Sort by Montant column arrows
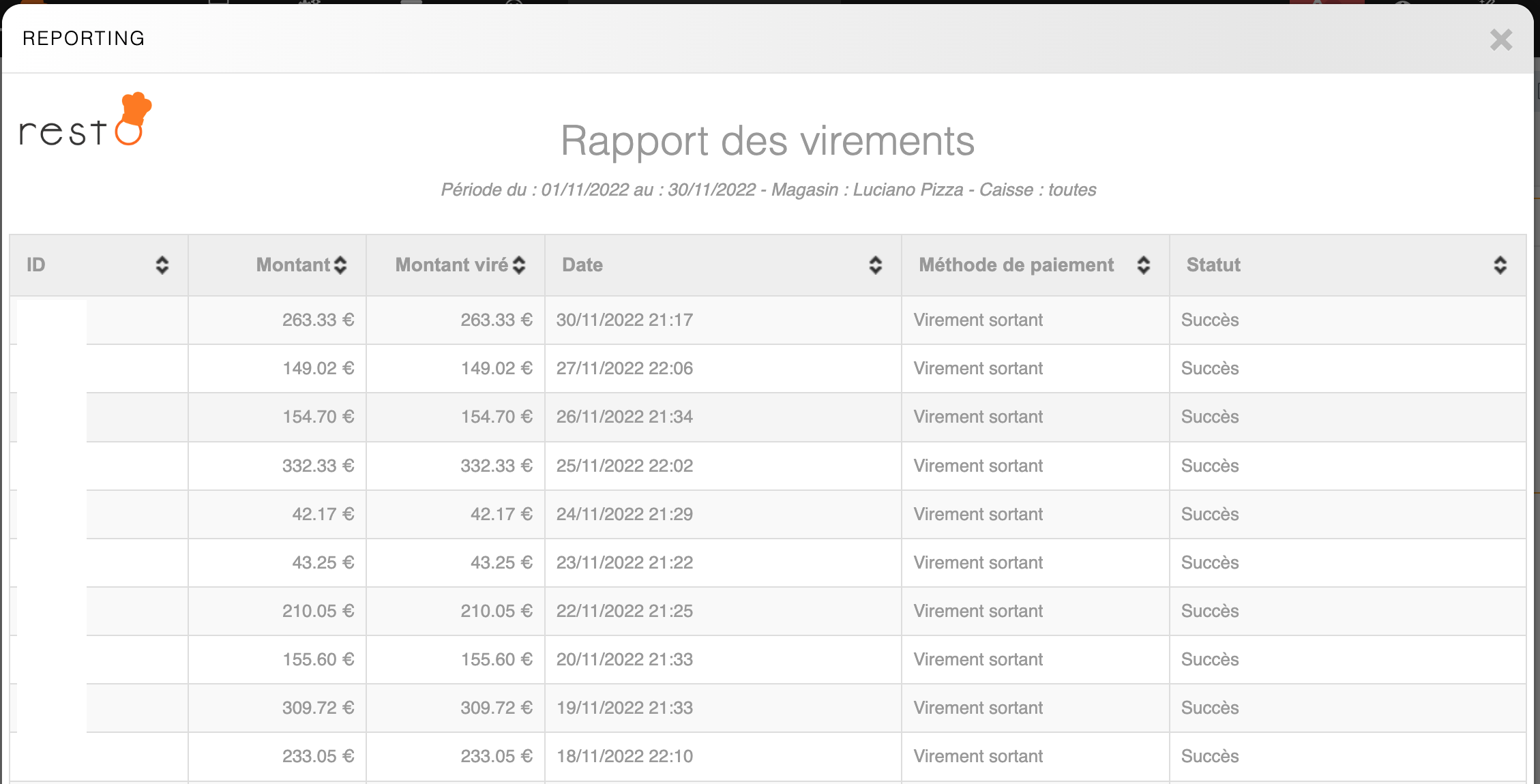 tap(340, 265)
